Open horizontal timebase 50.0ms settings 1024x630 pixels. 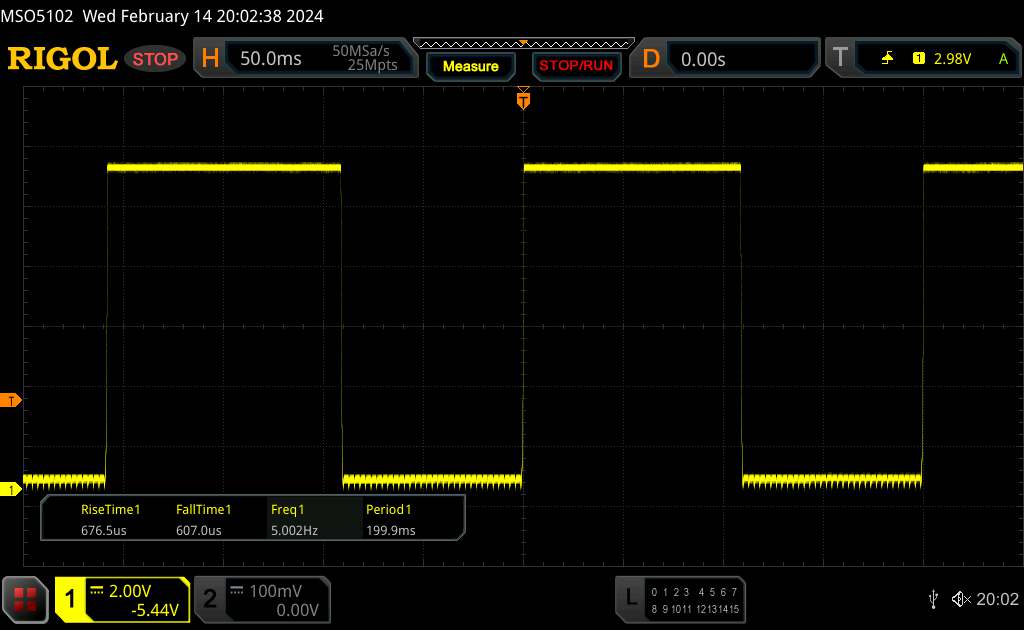(305, 59)
